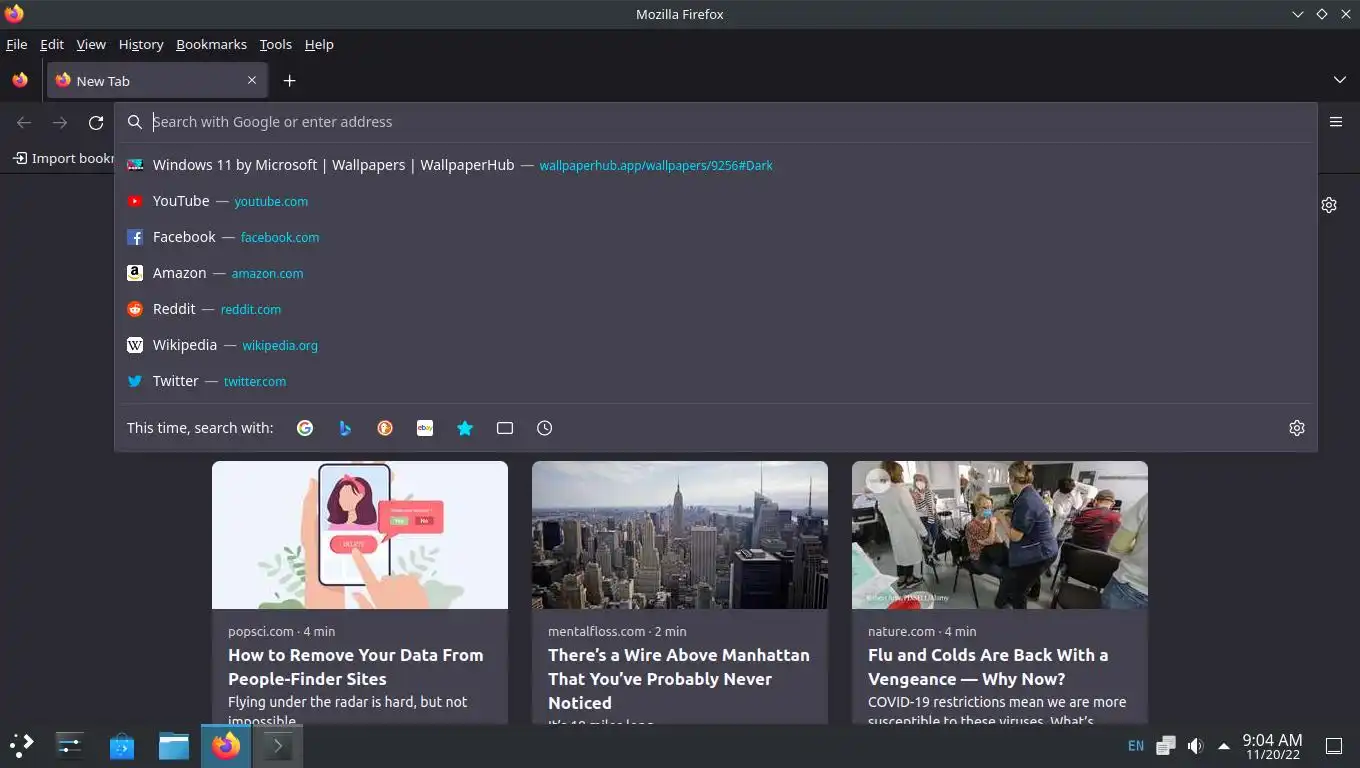Click Firefox logo in title bar
Screen dimensions: 1360x768
tap(14, 14)
